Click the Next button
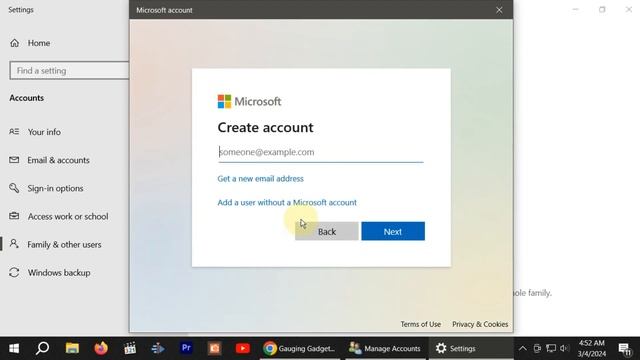The image size is (640, 360). [393, 231]
